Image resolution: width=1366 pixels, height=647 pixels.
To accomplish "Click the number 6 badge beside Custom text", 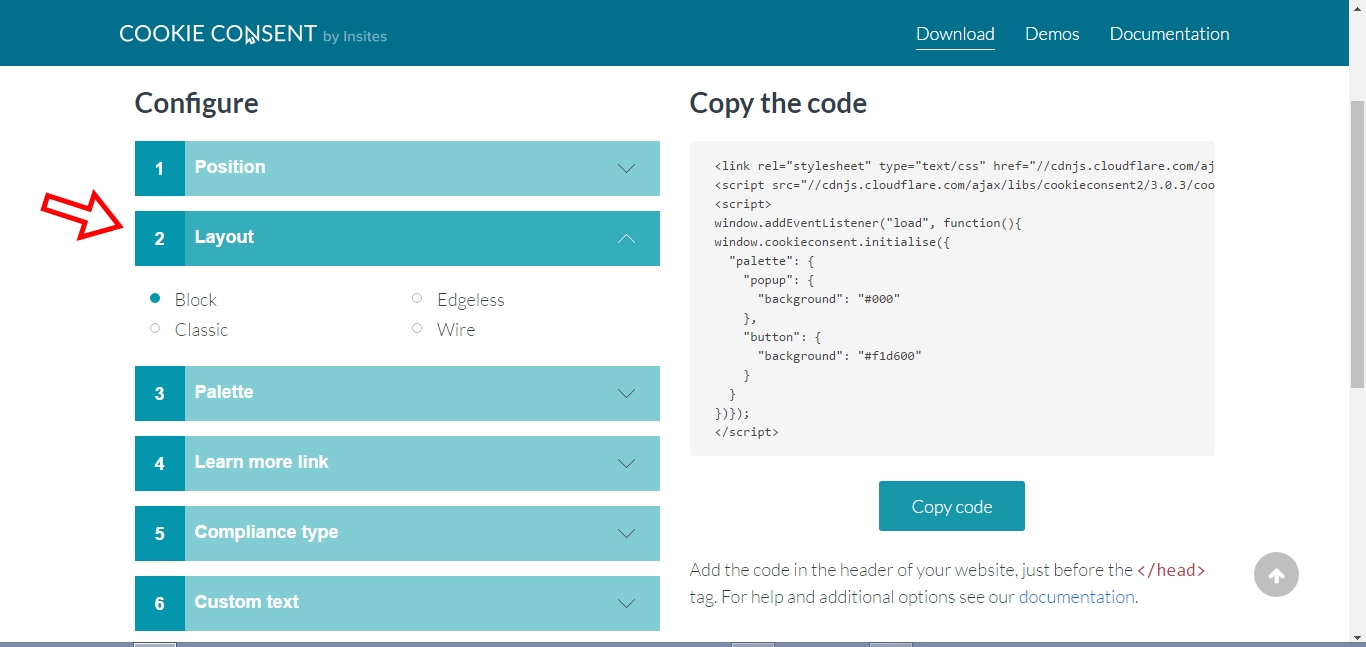I will (160, 604).
